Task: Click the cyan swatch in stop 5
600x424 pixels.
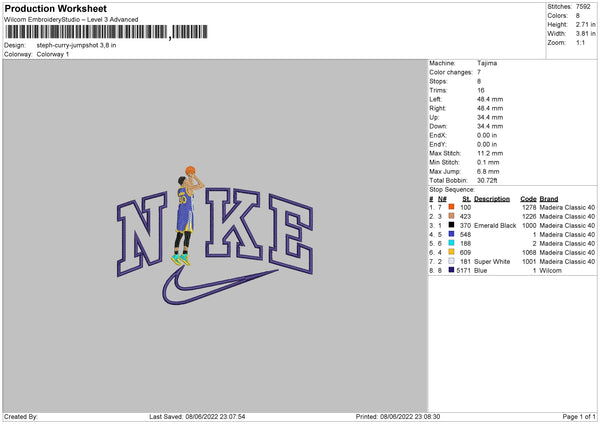Action: coord(451,243)
